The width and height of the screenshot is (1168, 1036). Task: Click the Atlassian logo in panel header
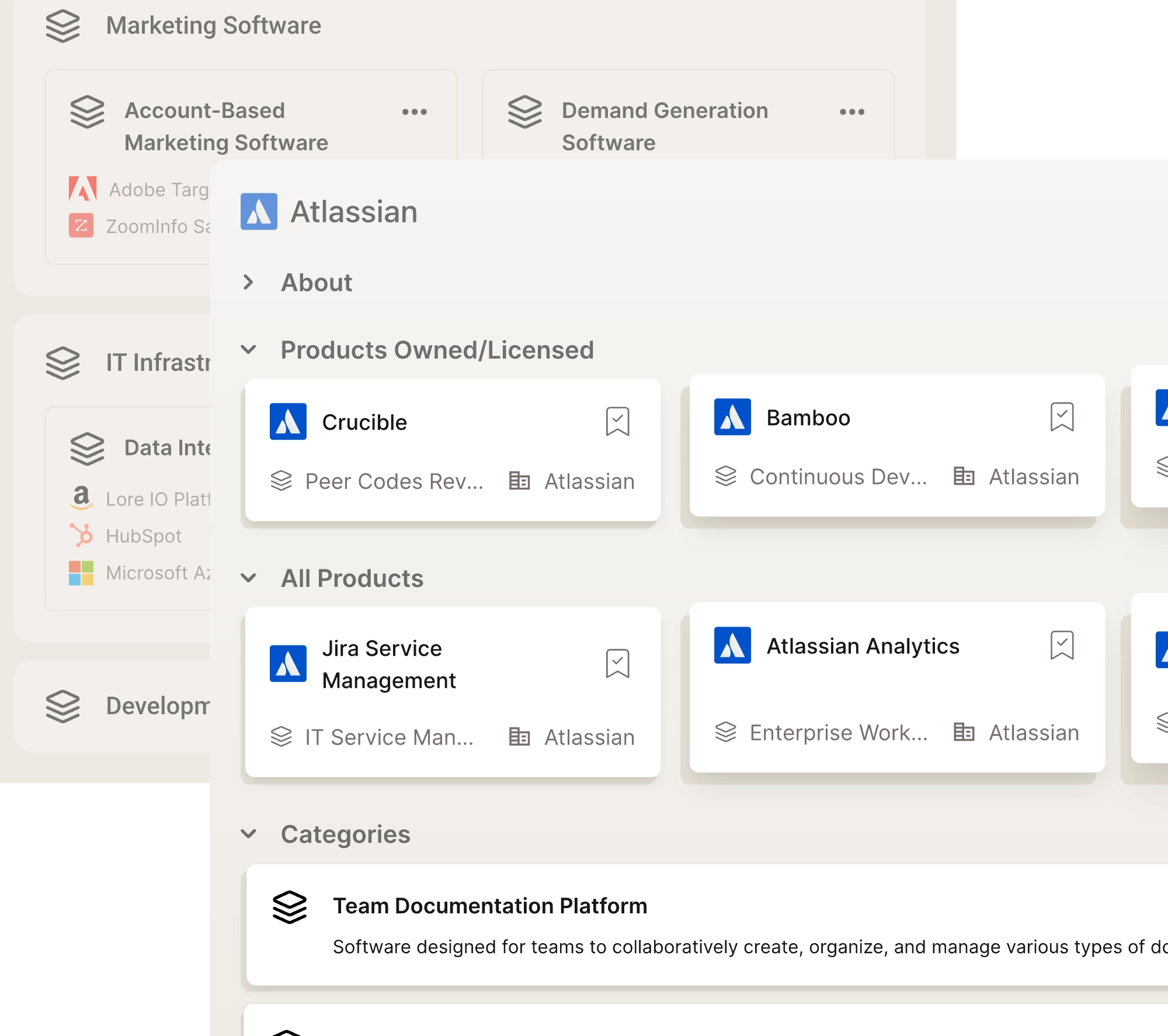tap(259, 211)
